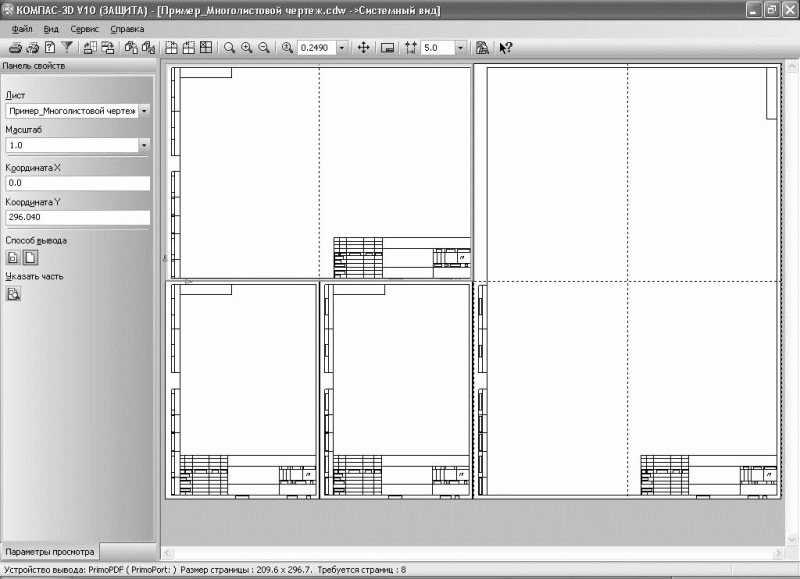
Task: Click the Print icon in the toolbar
Action: pos(15,48)
